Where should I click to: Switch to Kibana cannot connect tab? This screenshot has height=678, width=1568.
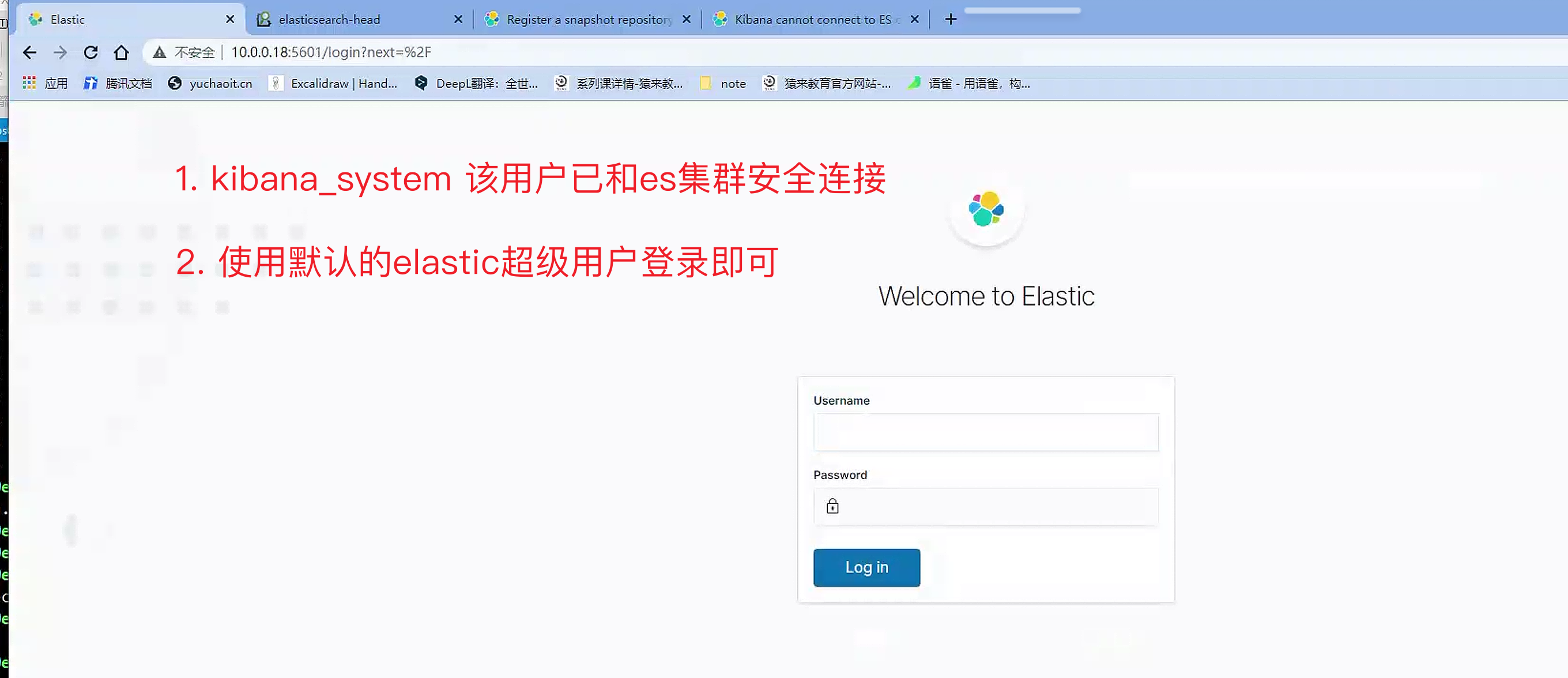pyautogui.click(x=812, y=20)
